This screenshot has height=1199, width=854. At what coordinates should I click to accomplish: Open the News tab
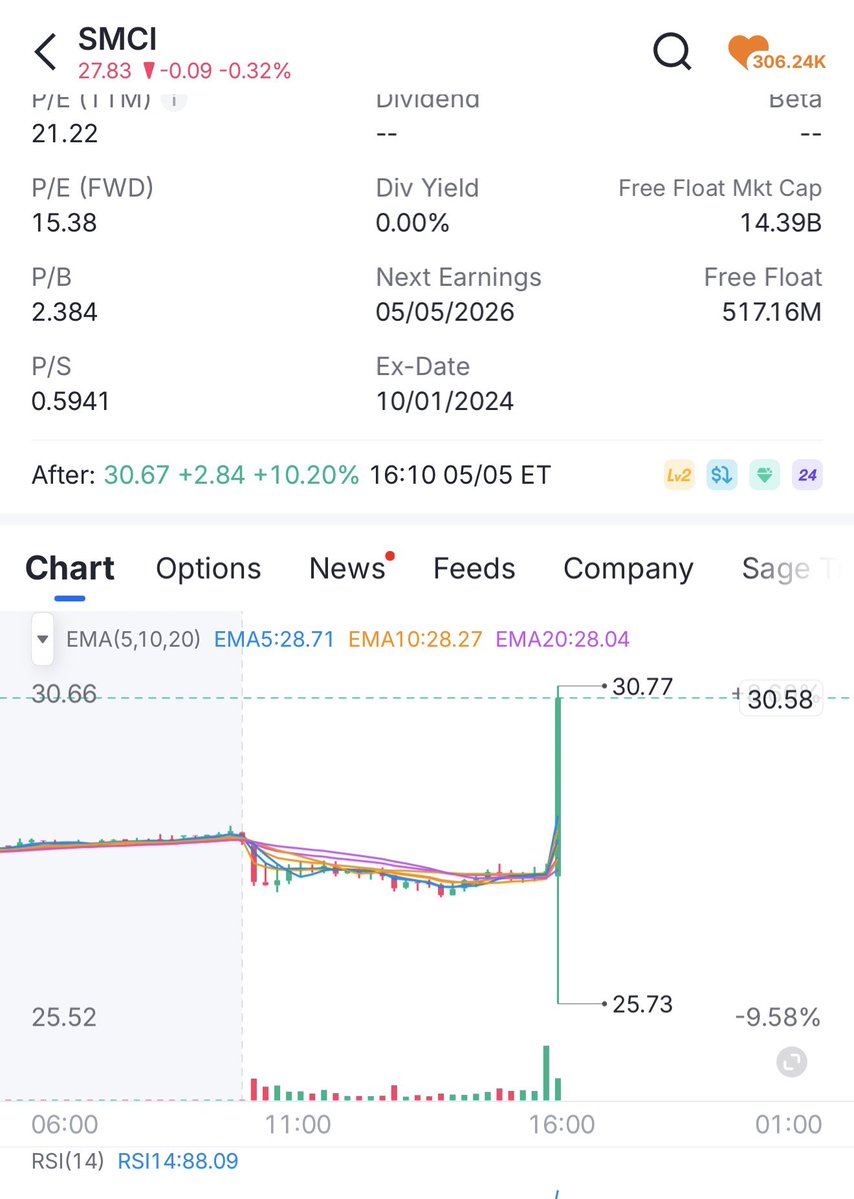(347, 568)
